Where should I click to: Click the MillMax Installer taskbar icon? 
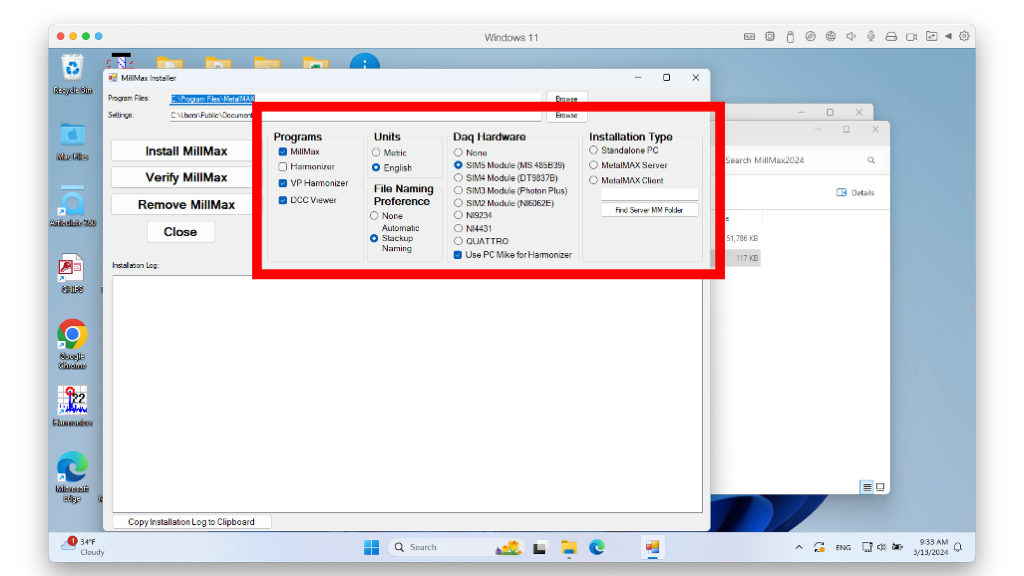coord(652,547)
